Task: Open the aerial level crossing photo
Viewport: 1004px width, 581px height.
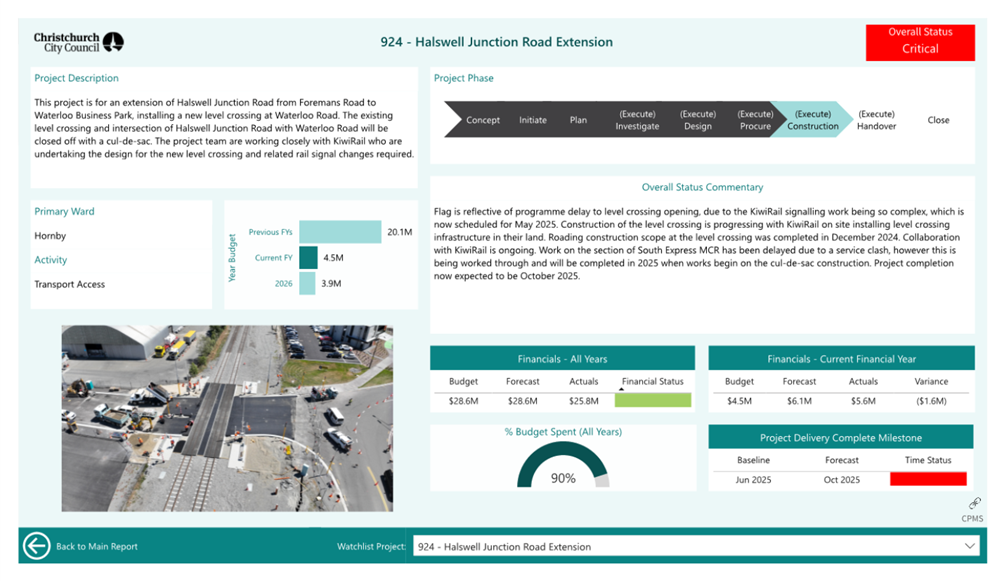Action: click(x=227, y=418)
